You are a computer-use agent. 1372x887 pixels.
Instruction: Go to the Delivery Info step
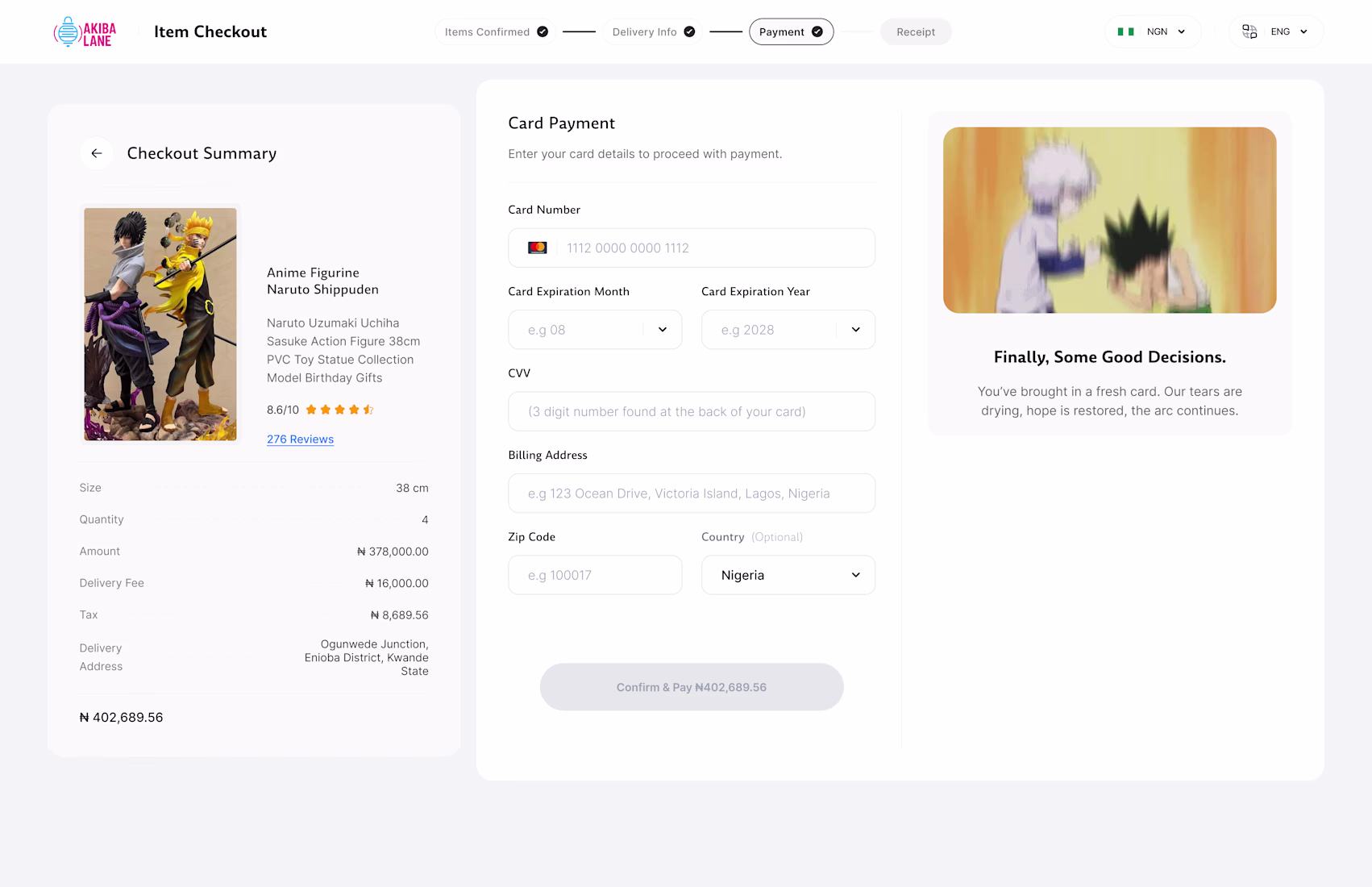[x=652, y=31]
